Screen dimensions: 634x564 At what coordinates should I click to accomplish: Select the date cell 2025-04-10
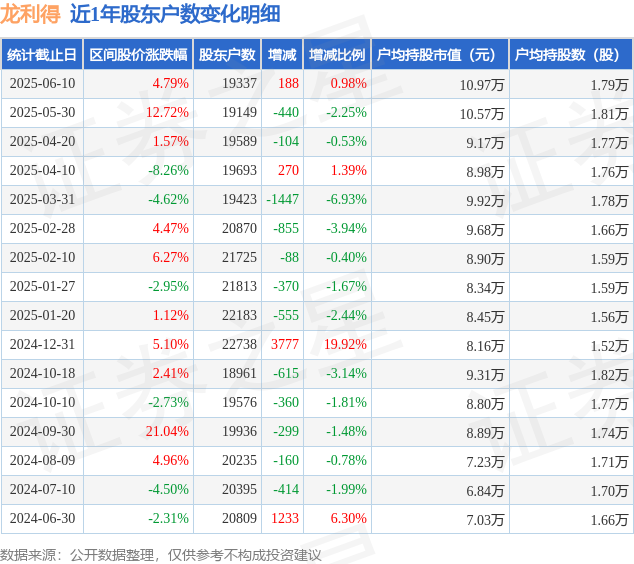click(x=42, y=171)
